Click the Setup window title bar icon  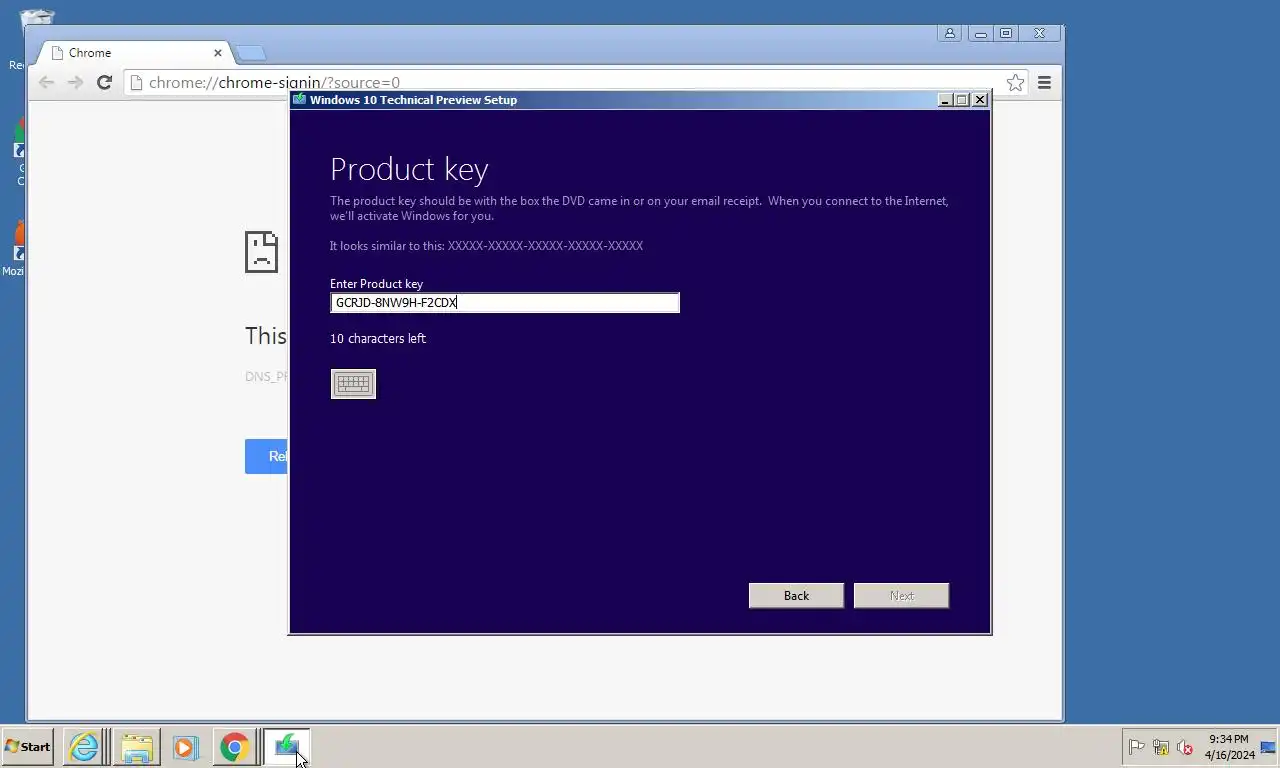[299, 99]
